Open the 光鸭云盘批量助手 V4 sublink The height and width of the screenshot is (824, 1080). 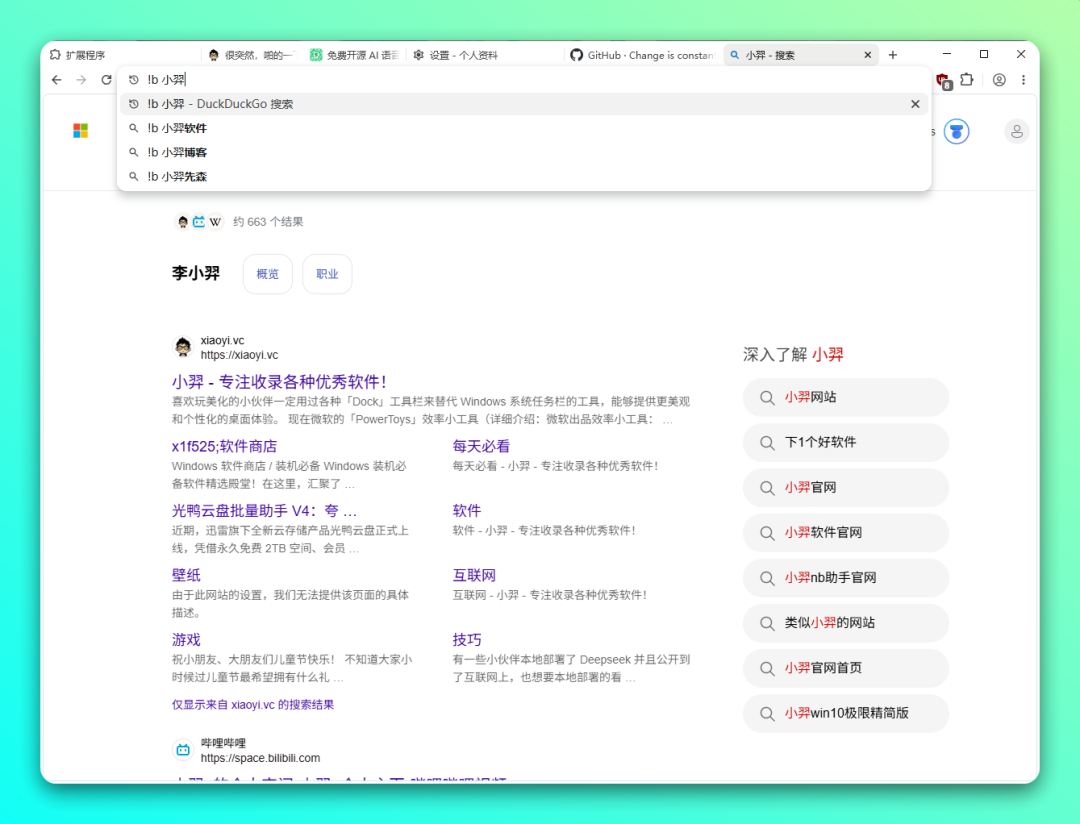264,511
